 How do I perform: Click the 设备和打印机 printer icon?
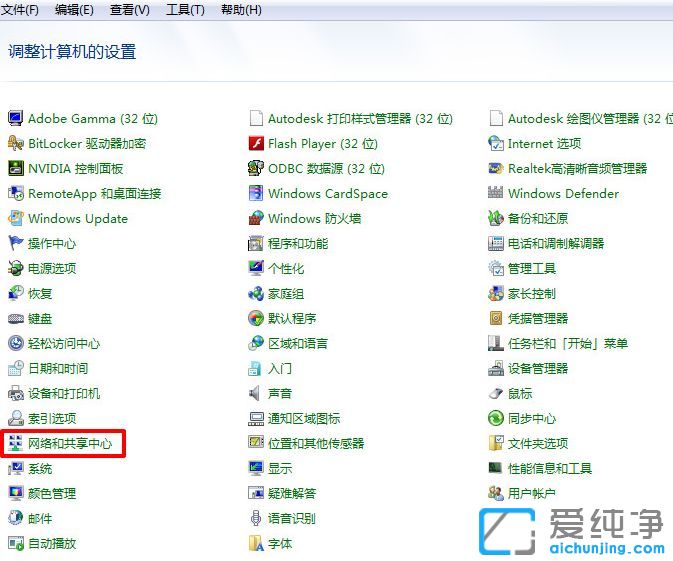tap(16, 393)
